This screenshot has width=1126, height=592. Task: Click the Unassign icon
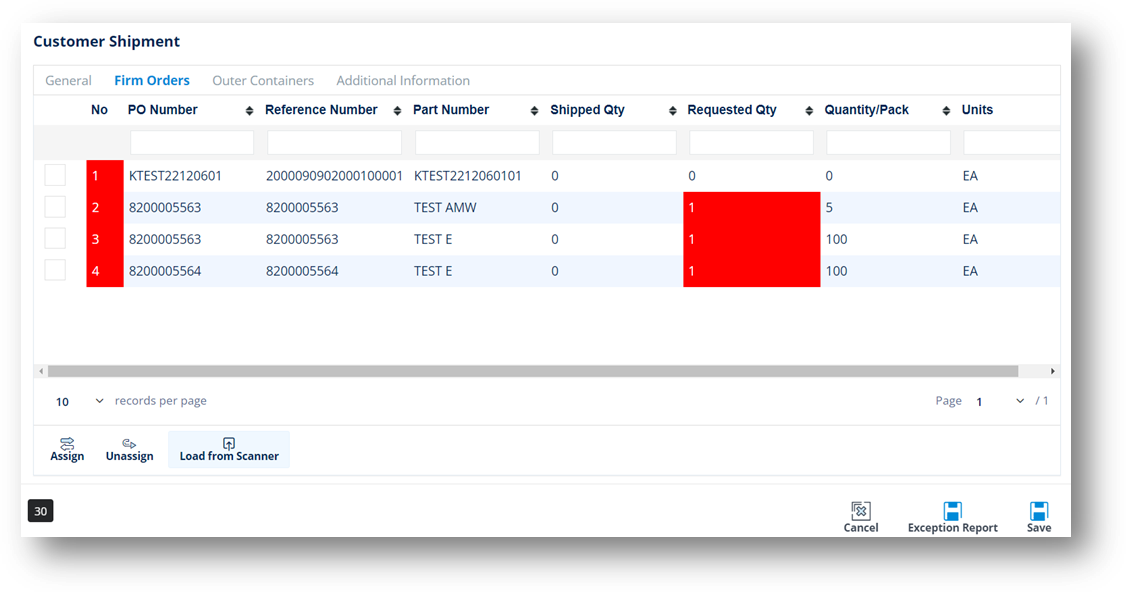(128, 448)
